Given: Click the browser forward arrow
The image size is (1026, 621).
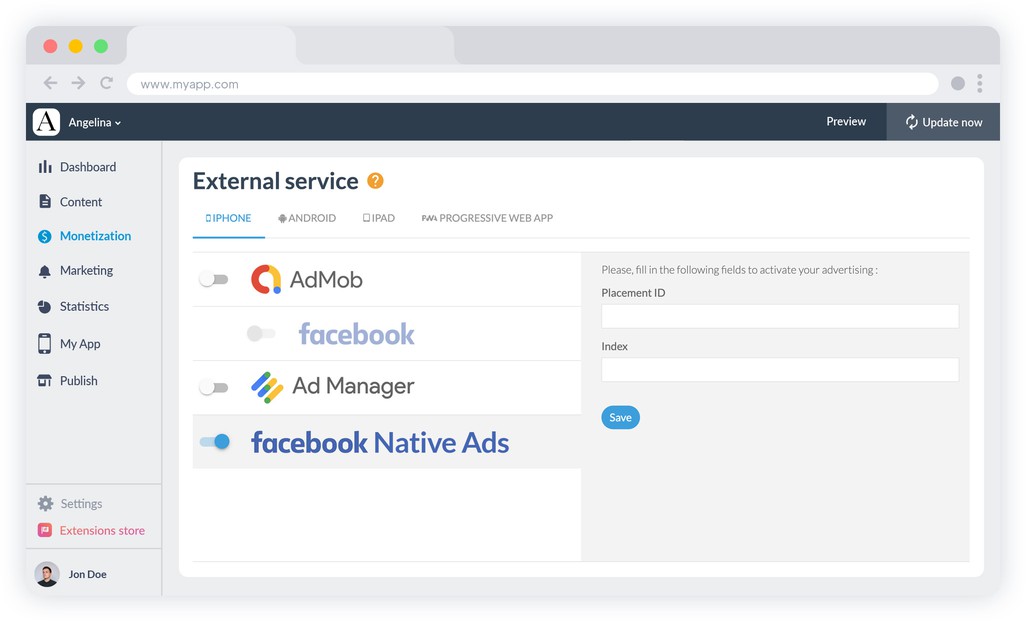Looking at the screenshot, I should [x=79, y=83].
